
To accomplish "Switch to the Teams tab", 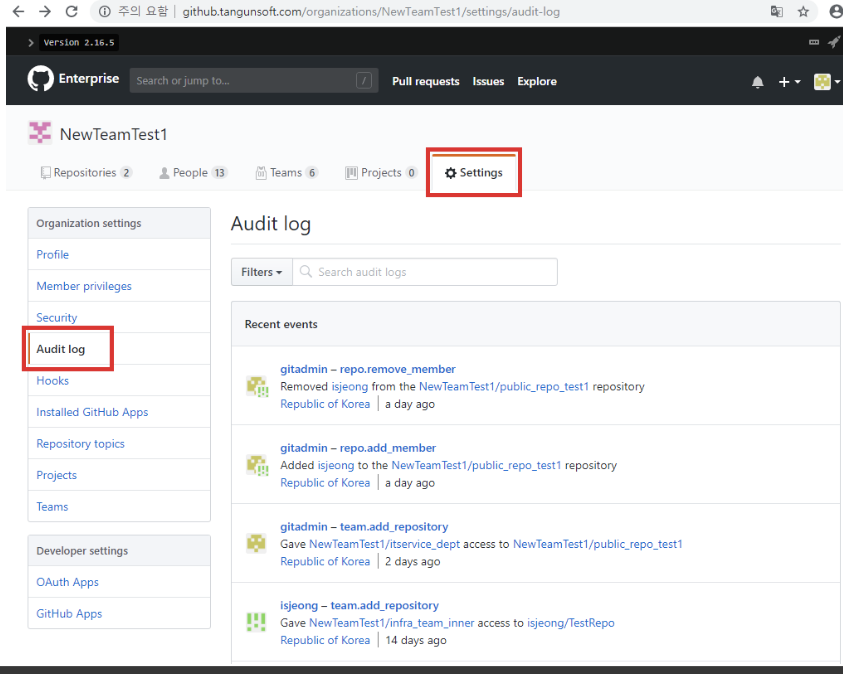I will (287, 173).
